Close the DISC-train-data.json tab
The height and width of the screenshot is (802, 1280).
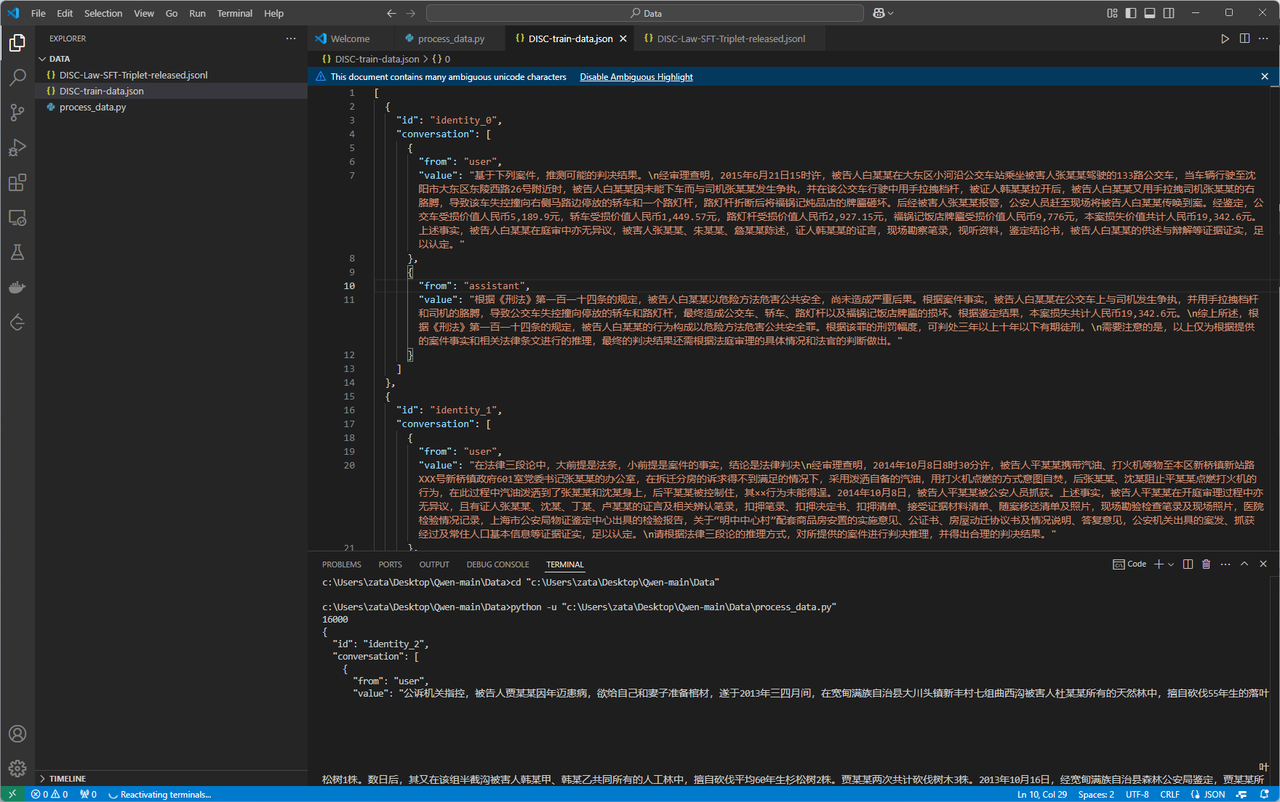(623, 39)
